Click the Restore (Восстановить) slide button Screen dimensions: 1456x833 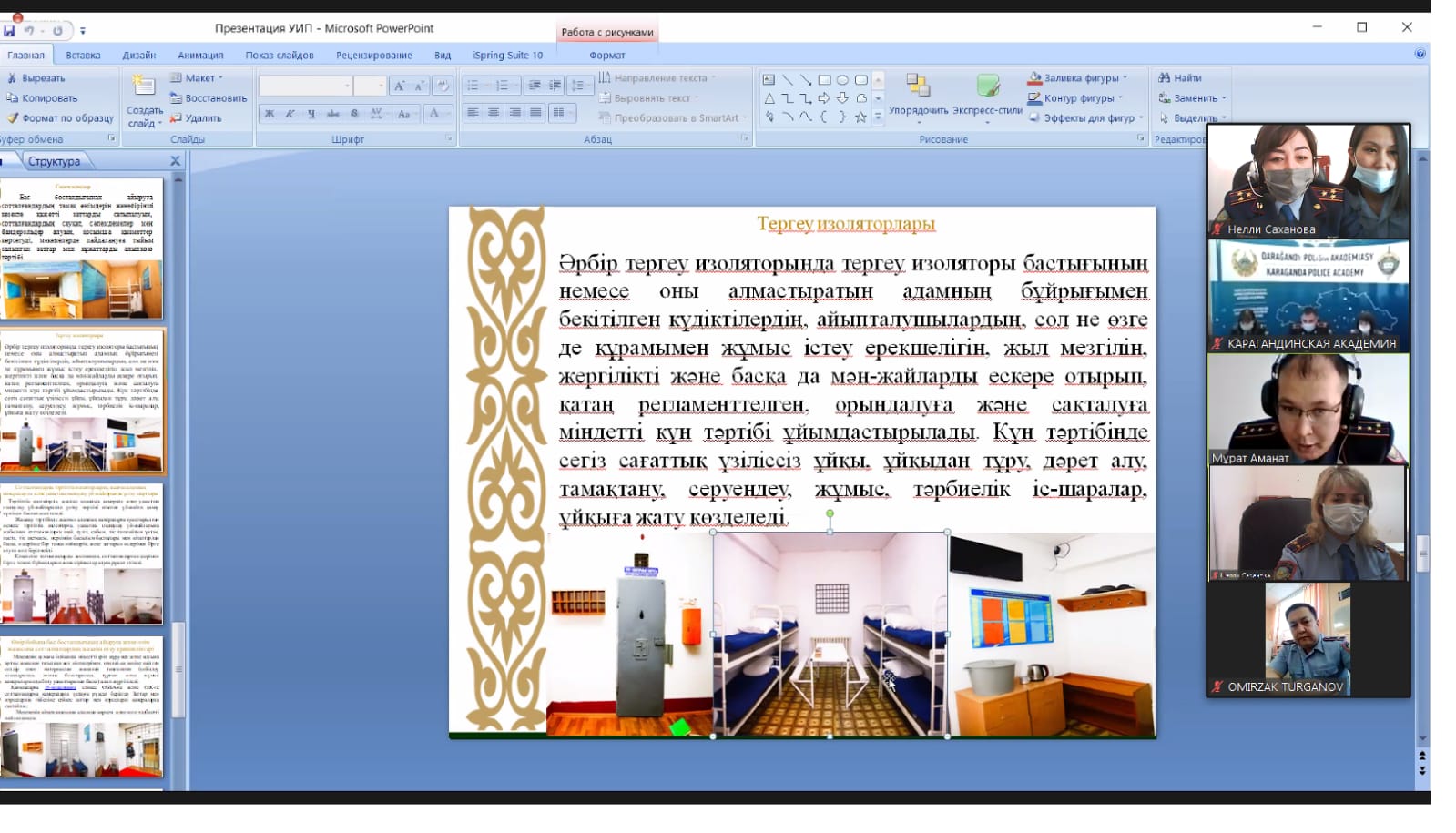tap(209, 98)
